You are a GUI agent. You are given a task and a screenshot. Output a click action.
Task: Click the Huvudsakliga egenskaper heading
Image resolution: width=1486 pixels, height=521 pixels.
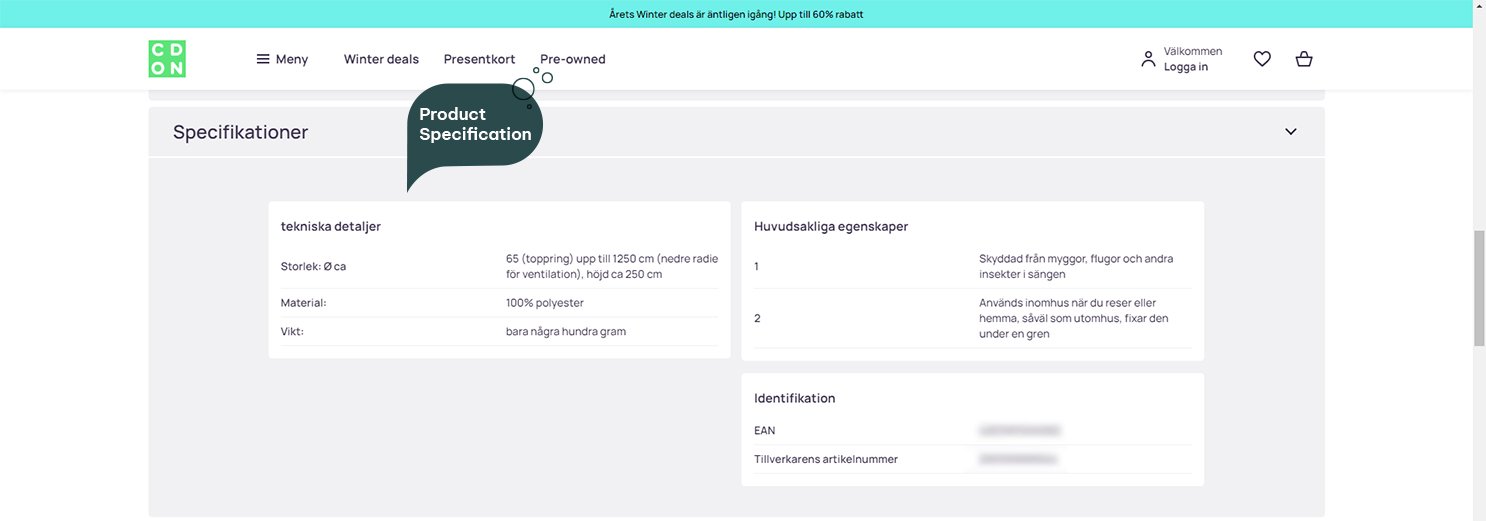830,227
